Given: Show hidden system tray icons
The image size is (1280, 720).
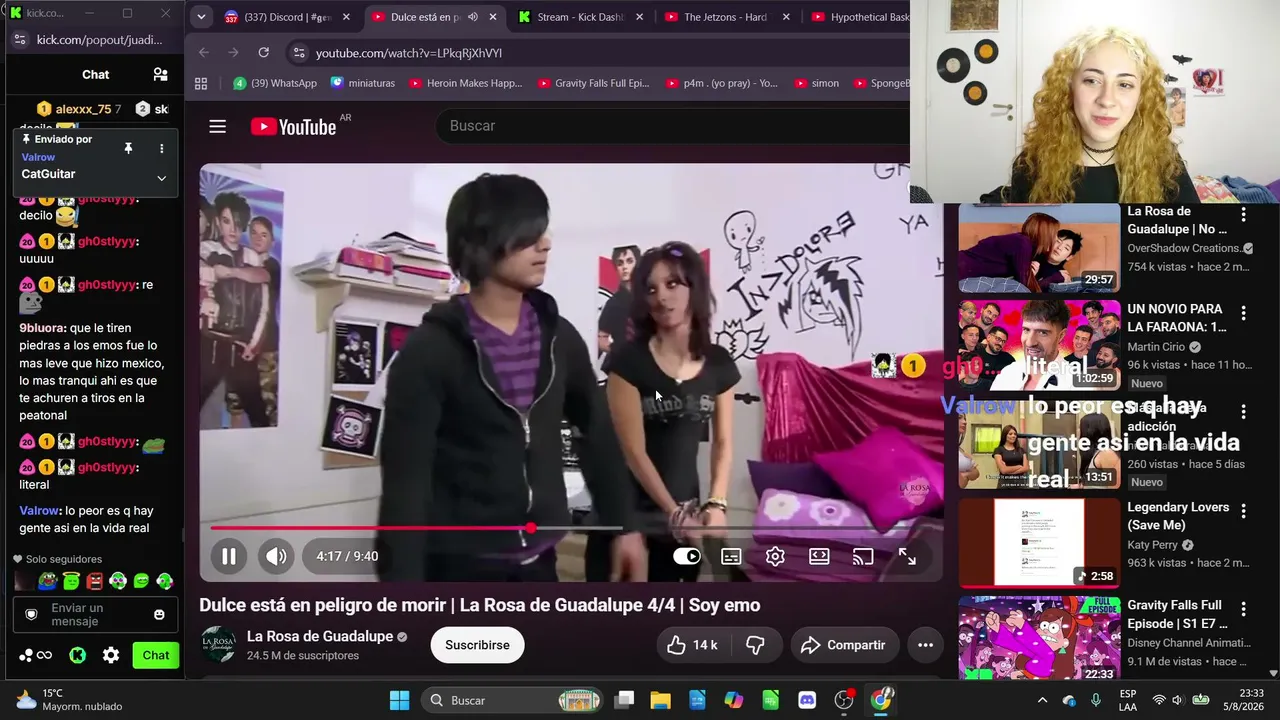Looking at the screenshot, I should tap(1042, 700).
